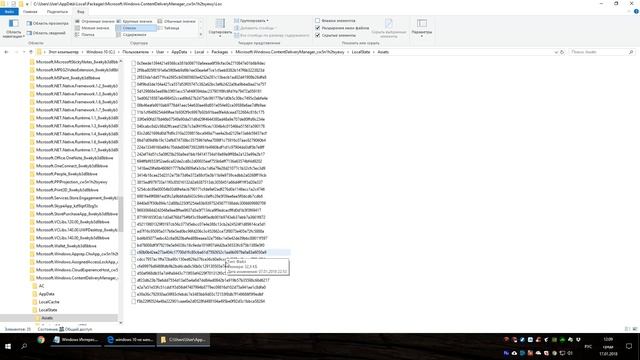This screenshot has height=360, width=640.
Task: Open the ribbon Help icon
Action: coord(636,11)
